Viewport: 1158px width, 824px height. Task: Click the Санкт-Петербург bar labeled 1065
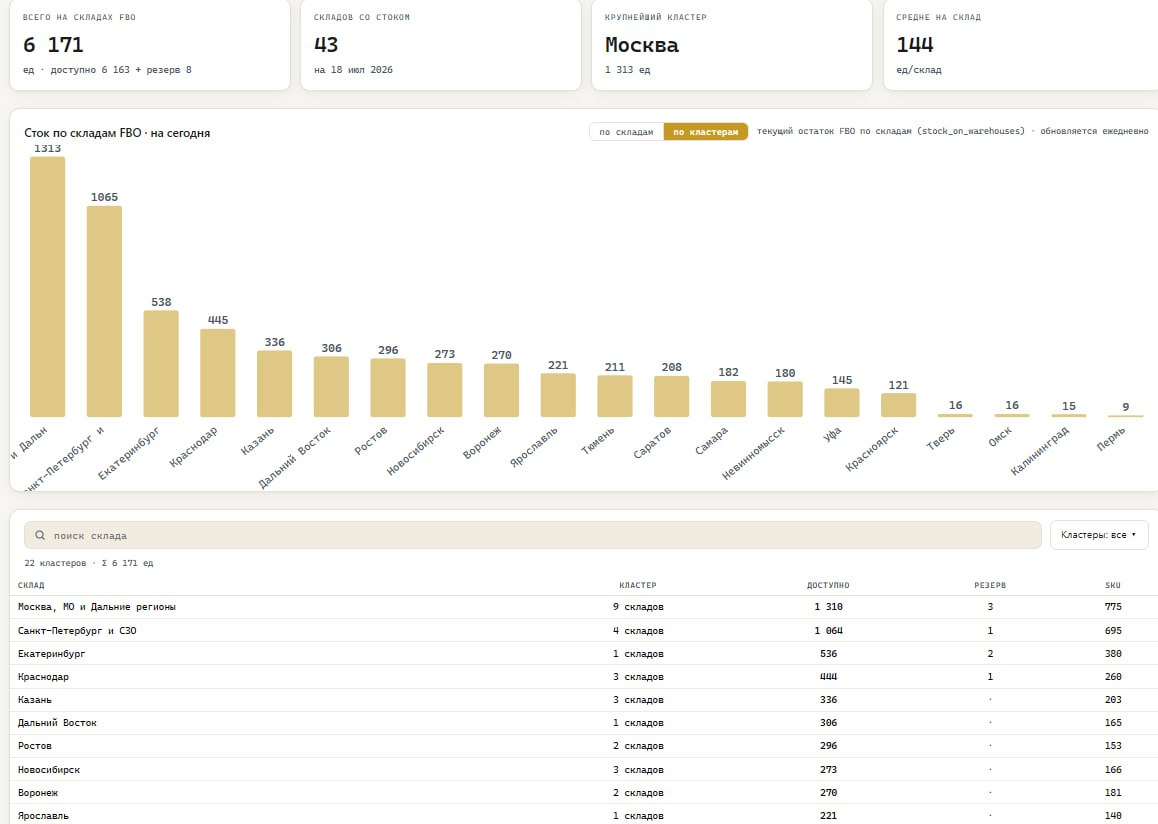[x=104, y=312]
